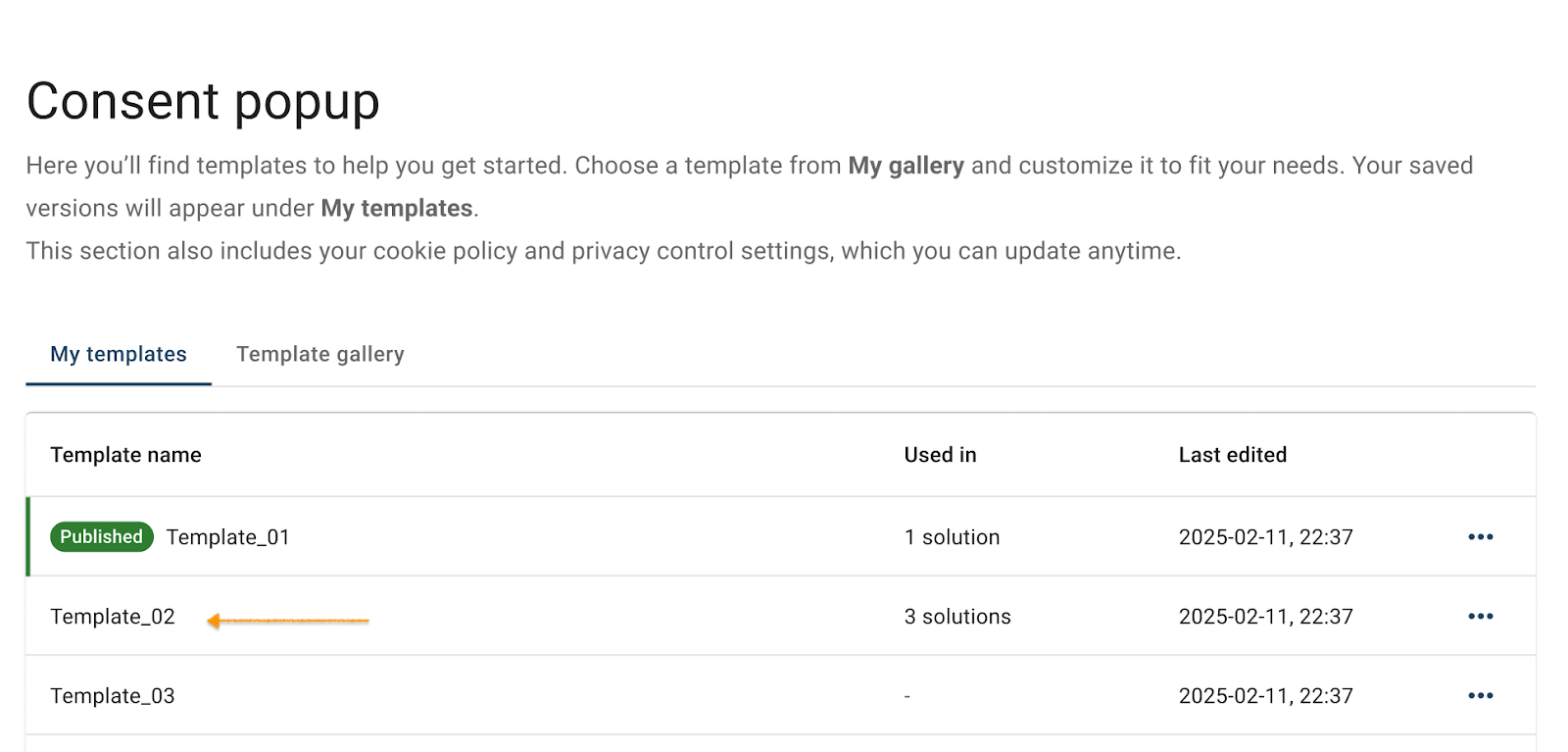
Task: Sort by the Template name column header
Action: point(125,454)
